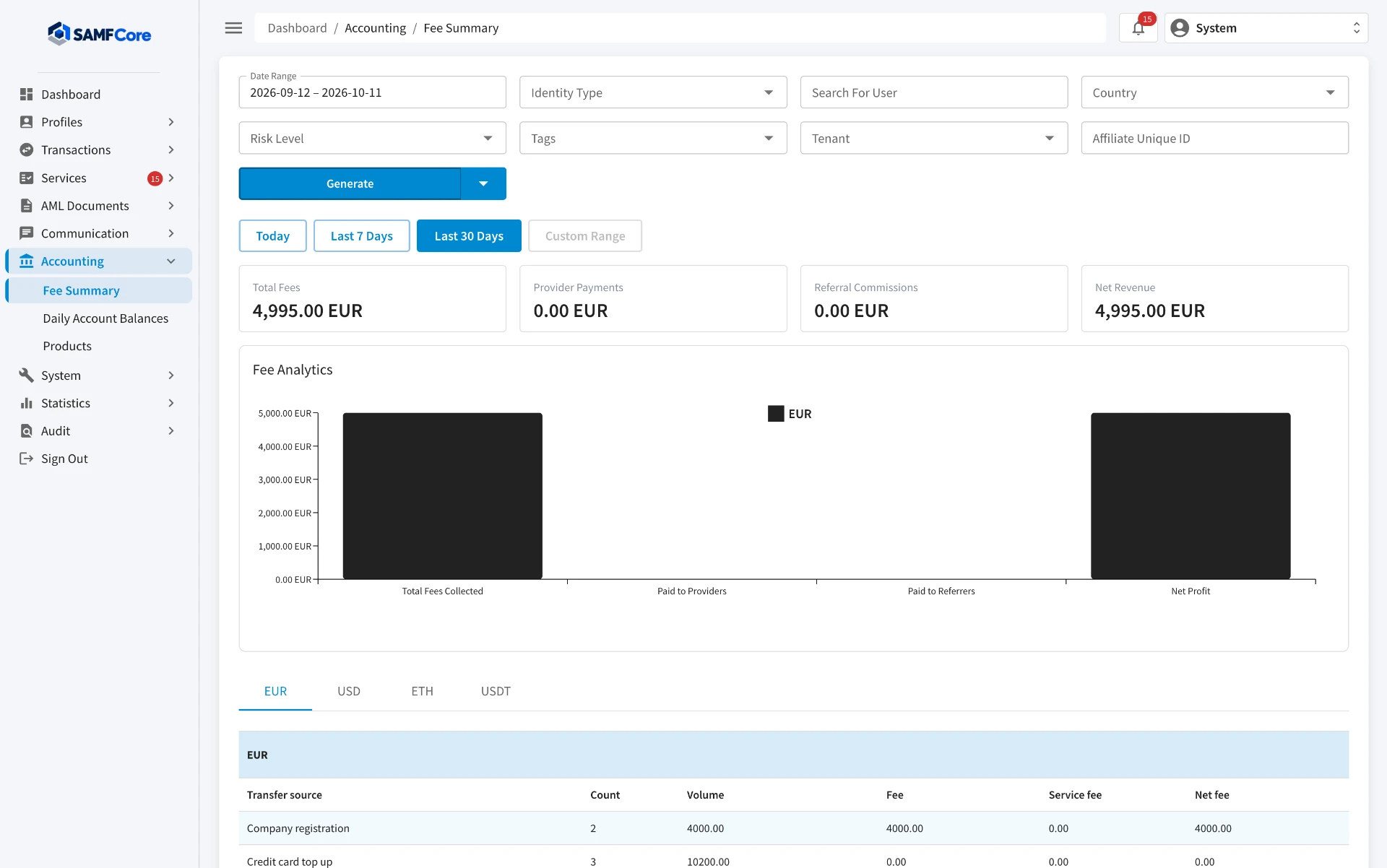Click the Sign Out arrow icon
The width and height of the screenshot is (1387, 868).
(27, 459)
